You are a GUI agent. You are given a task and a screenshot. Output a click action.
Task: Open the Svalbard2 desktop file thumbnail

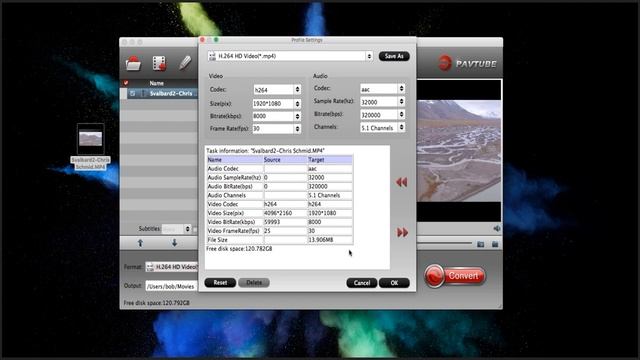[x=91, y=139]
